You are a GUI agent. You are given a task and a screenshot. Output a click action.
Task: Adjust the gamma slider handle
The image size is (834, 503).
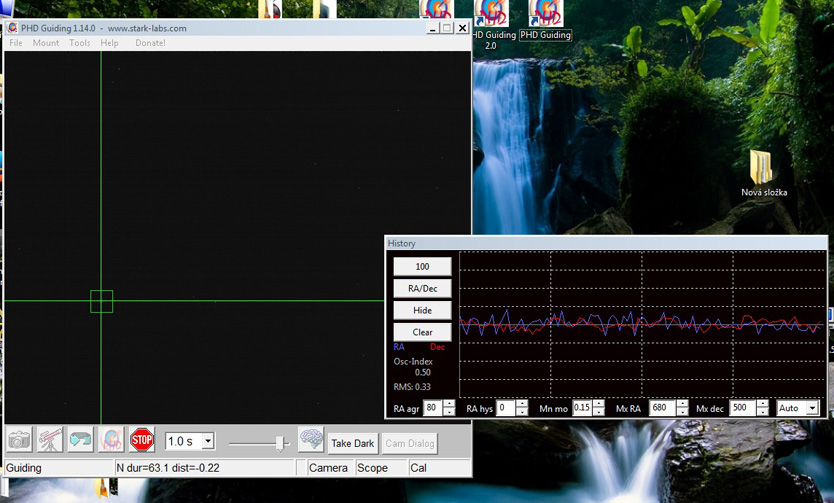pos(279,441)
